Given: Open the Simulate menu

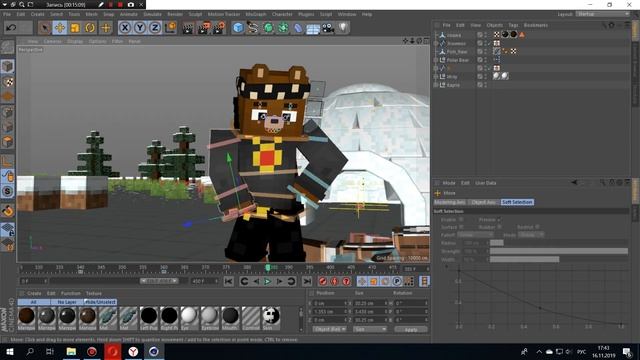Looking at the screenshot, I should tap(152, 14).
